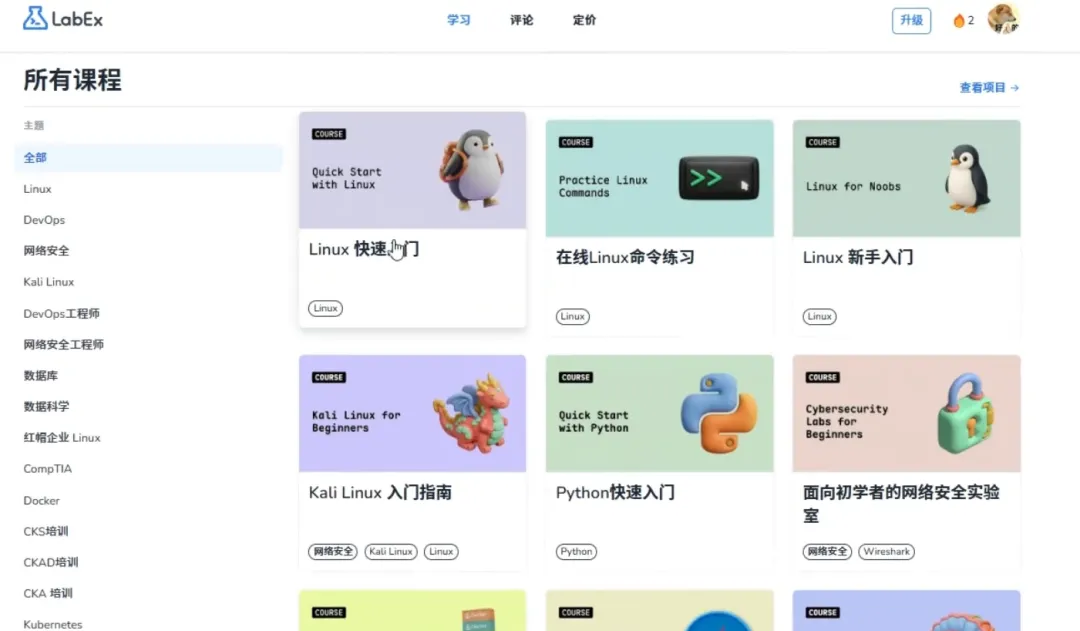The width and height of the screenshot is (1080, 631).
Task: Click the Linux tag under Kali Linux 入门指南
Action: pyautogui.click(x=441, y=551)
